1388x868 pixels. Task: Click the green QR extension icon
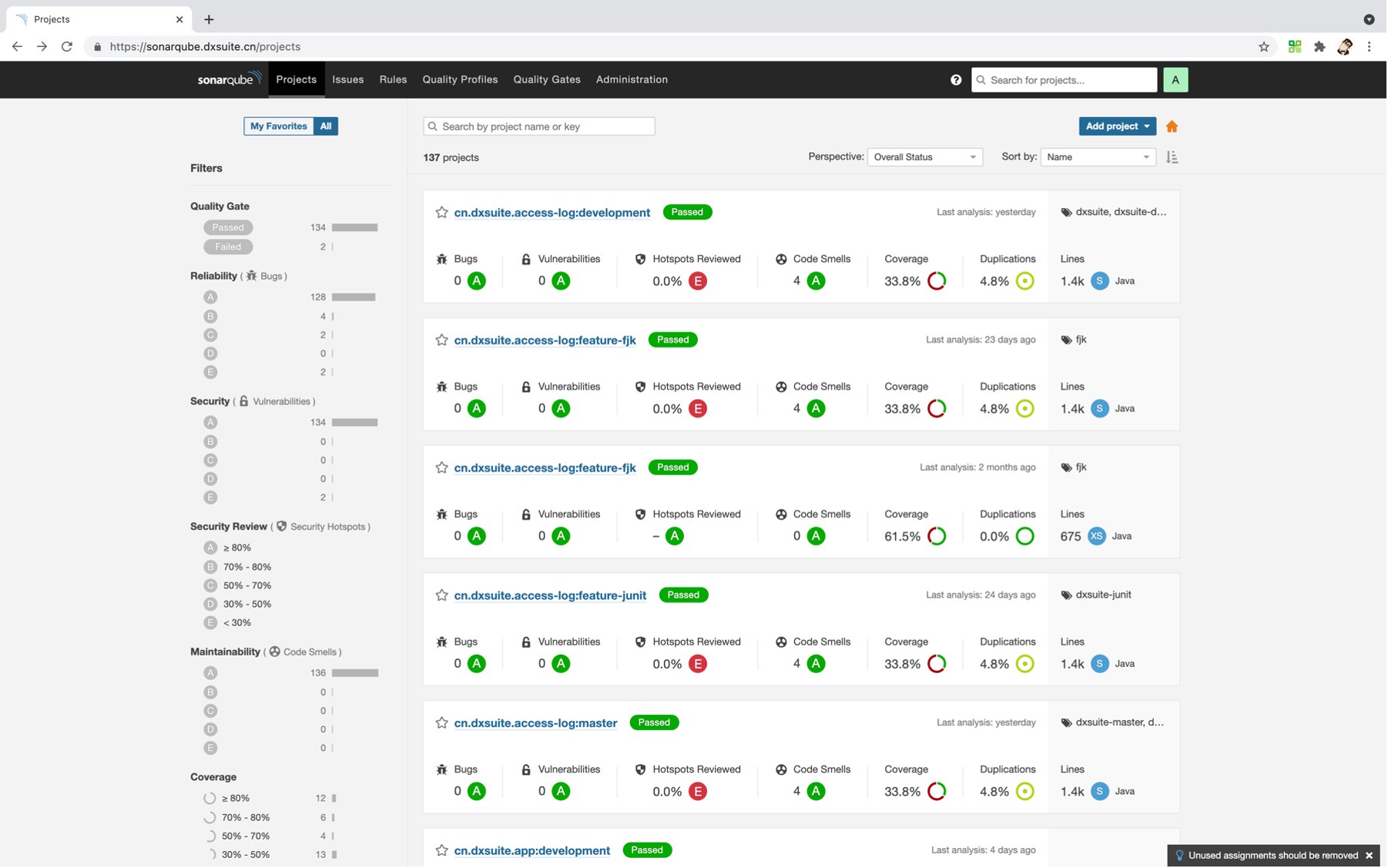click(x=1295, y=47)
